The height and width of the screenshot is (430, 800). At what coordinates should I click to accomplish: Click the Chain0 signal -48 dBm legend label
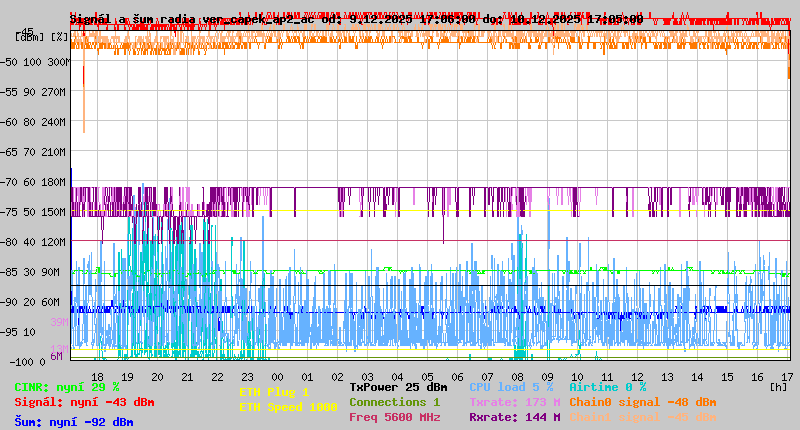(x=642, y=402)
